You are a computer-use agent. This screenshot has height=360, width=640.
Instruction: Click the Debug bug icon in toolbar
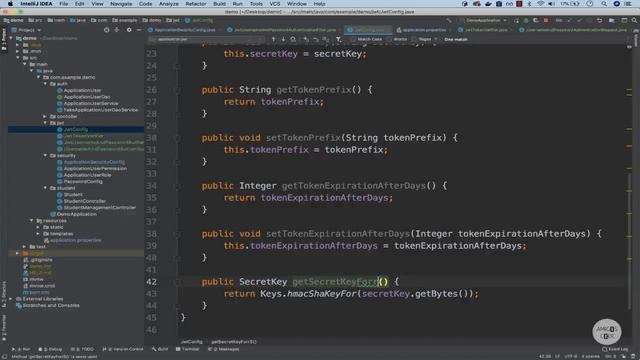526,20
